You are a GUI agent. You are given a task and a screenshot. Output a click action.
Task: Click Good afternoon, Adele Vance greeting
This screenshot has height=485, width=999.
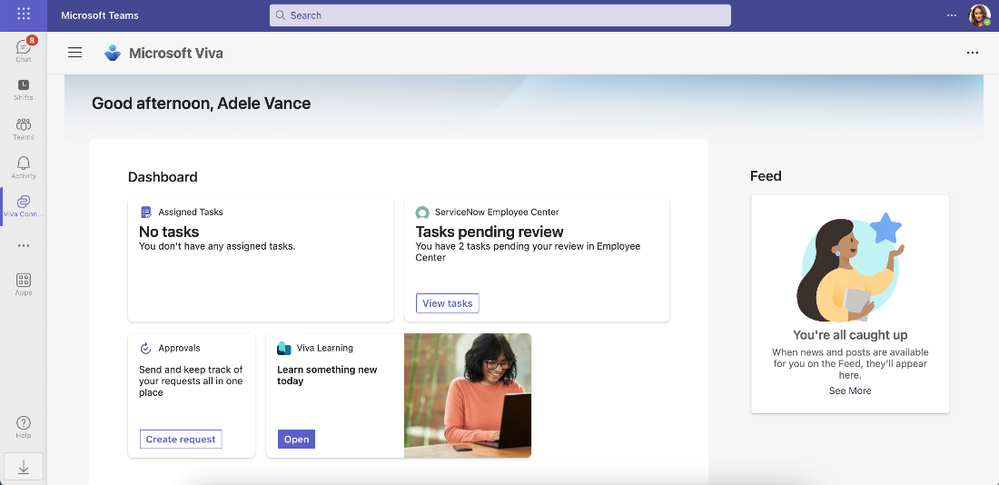pyautogui.click(x=201, y=103)
